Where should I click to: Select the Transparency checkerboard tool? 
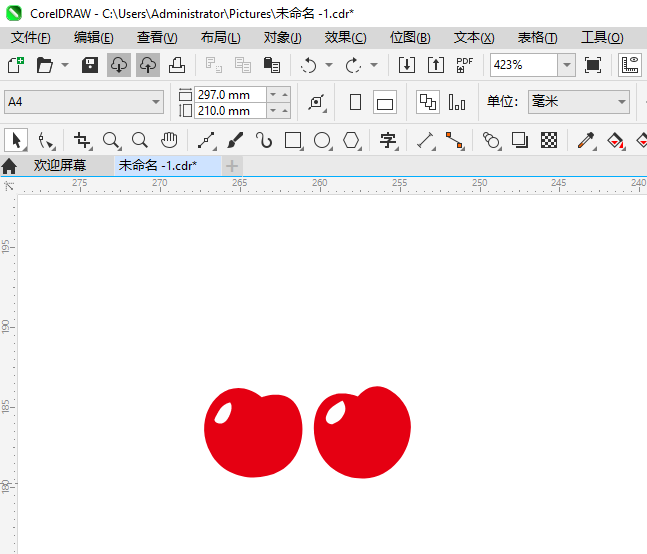pyautogui.click(x=549, y=140)
